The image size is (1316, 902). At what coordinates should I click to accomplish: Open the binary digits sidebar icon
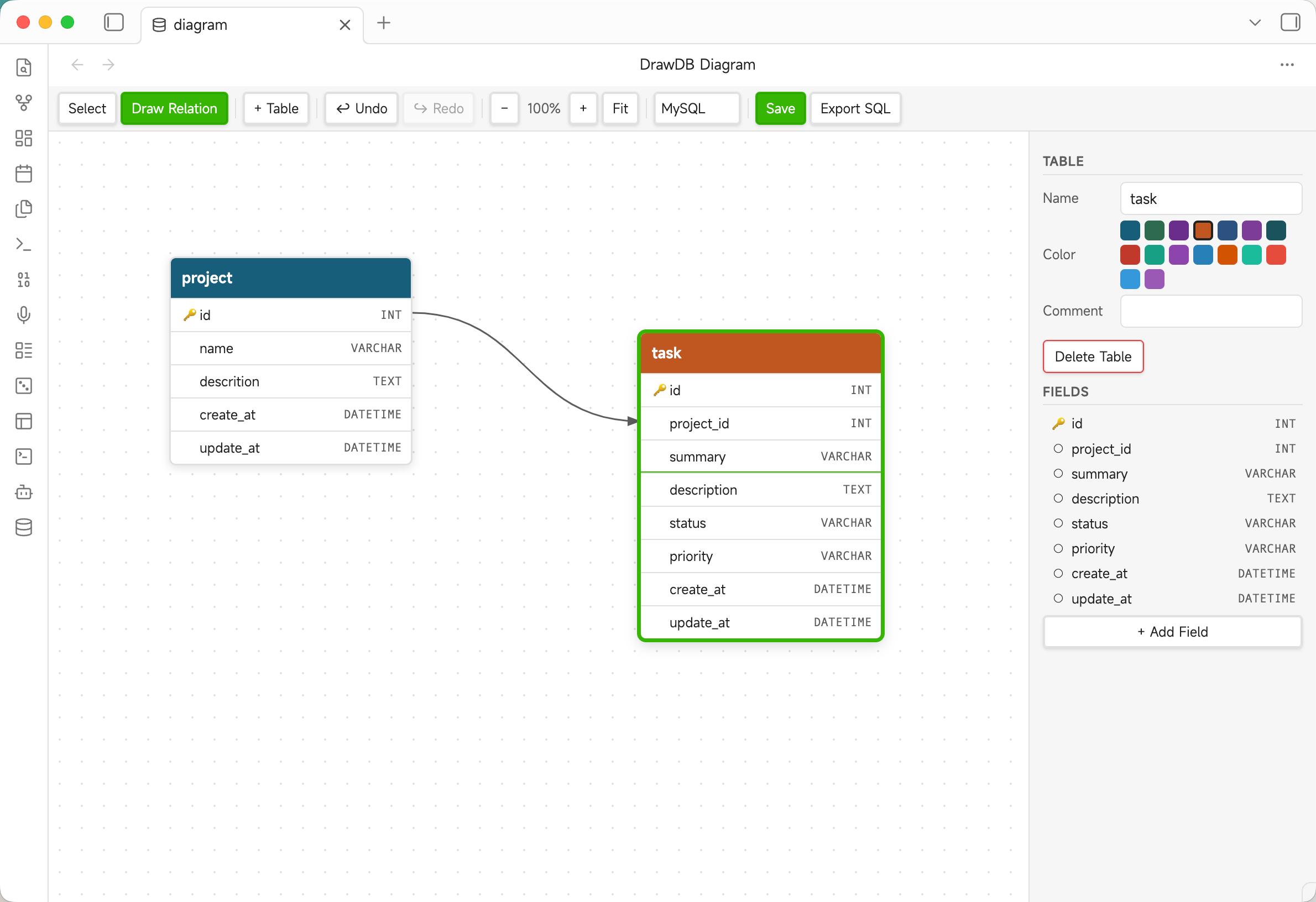pos(24,280)
